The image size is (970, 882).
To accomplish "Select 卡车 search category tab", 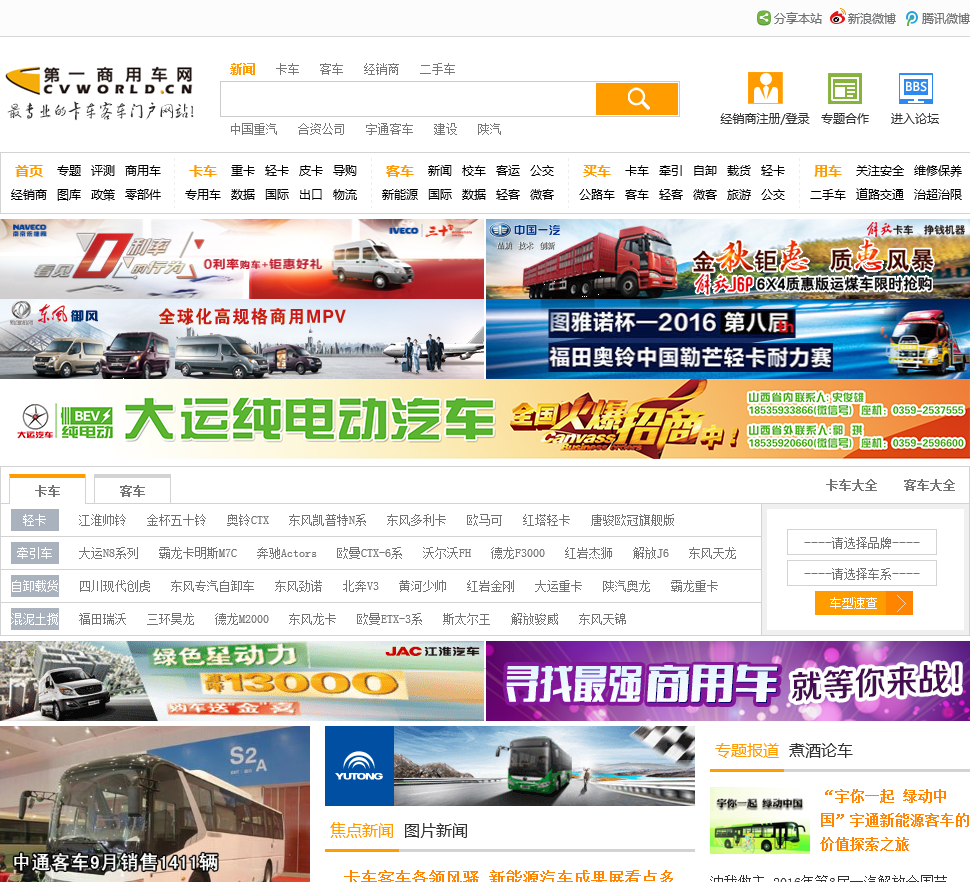I will (287, 69).
